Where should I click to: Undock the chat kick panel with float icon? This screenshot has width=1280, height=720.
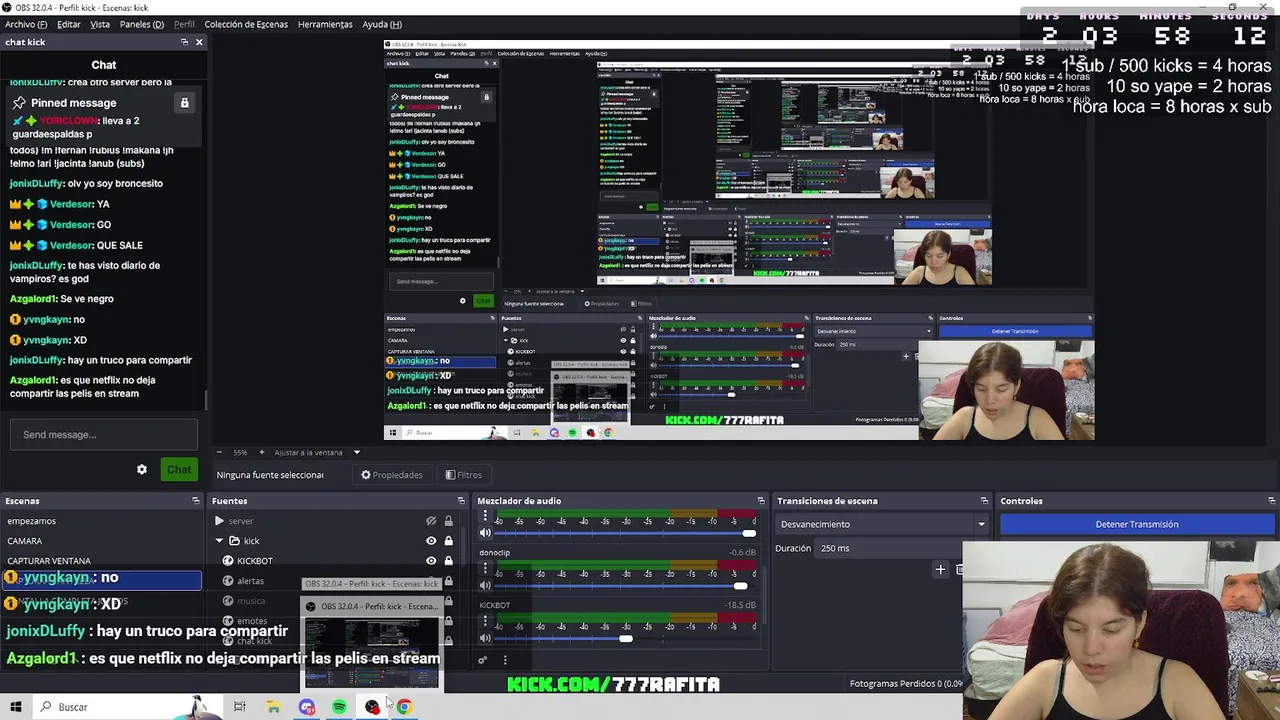point(184,42)
